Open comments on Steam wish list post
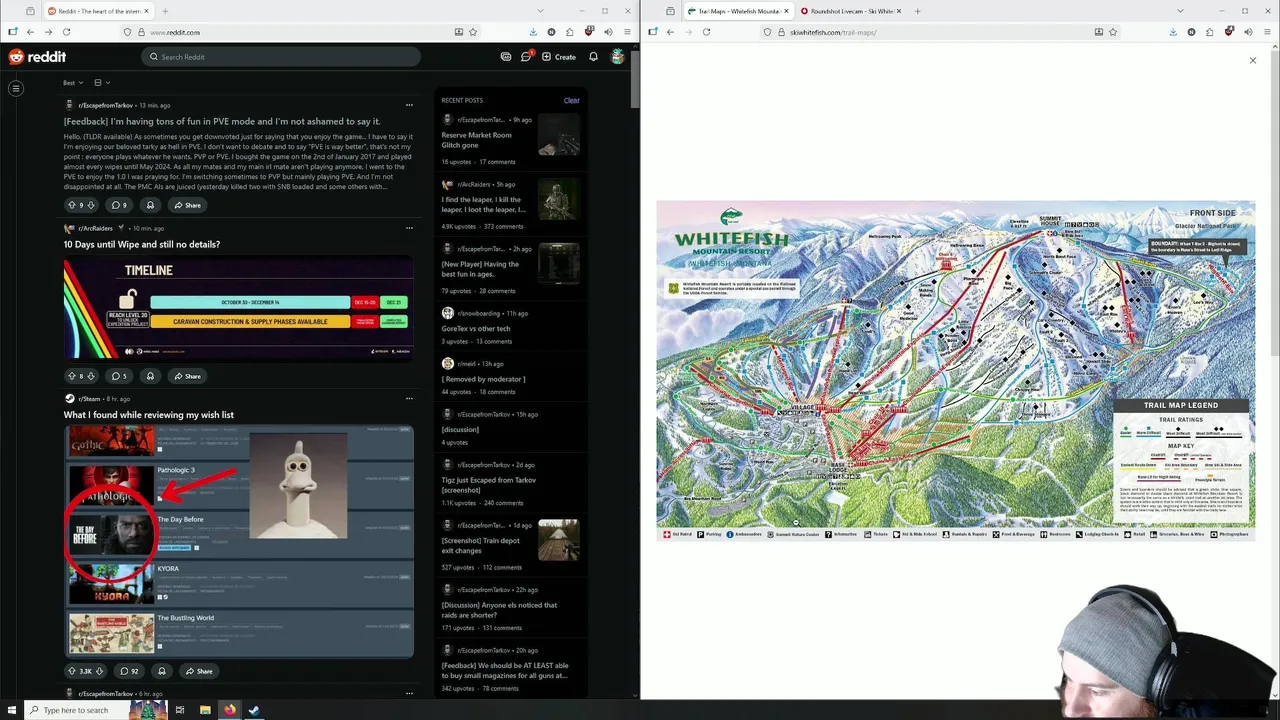This screenshot has height=720, width=1280. tap(129, 671)
